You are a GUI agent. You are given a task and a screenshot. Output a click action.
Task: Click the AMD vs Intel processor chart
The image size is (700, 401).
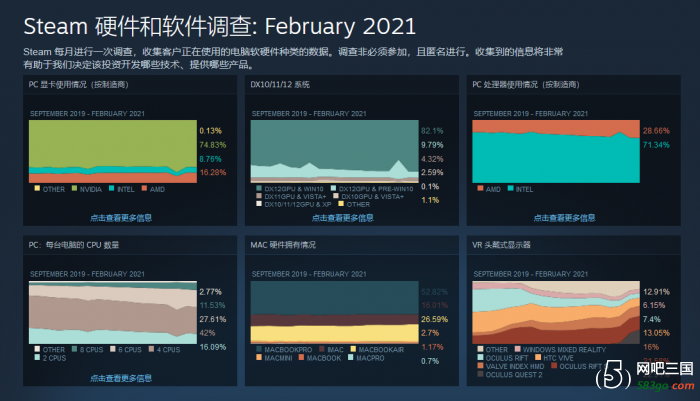tap(556, 151)
